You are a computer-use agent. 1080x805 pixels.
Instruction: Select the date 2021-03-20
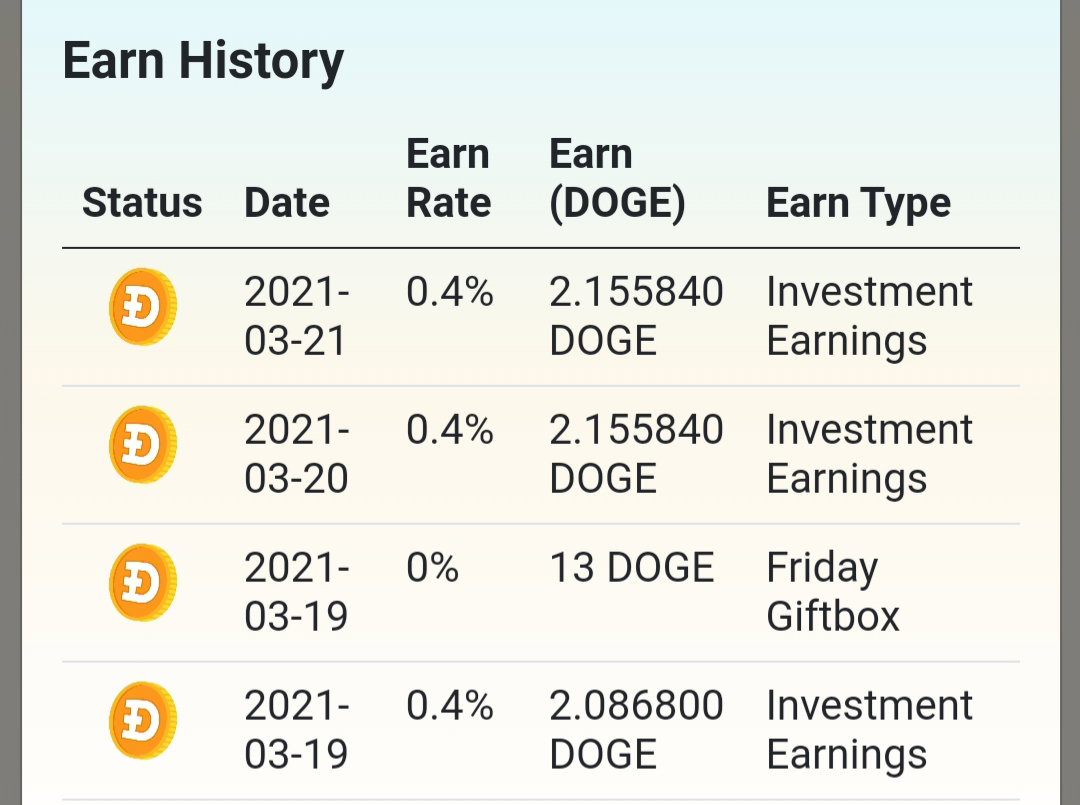pos(297,454)
